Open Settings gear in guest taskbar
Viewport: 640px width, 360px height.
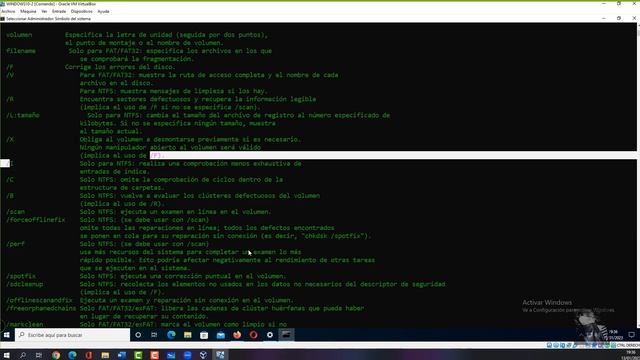[270, 335]
